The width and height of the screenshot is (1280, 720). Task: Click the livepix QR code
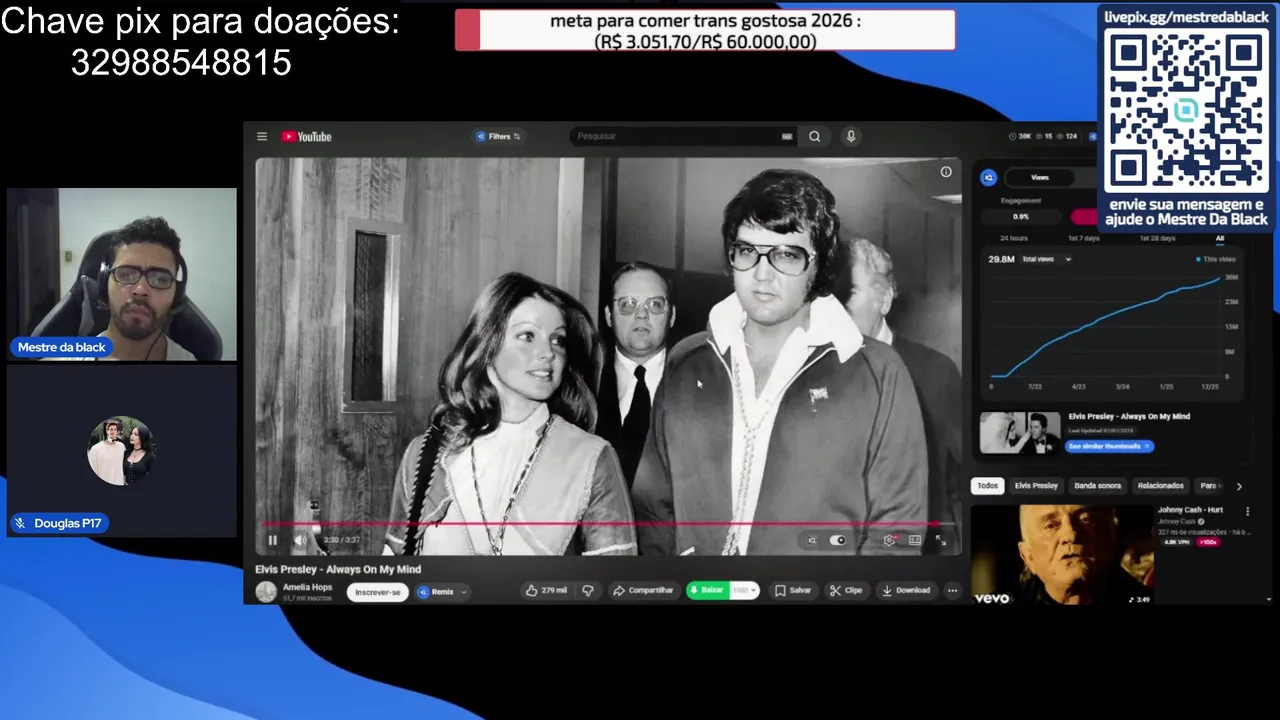tap(1186, 110)
